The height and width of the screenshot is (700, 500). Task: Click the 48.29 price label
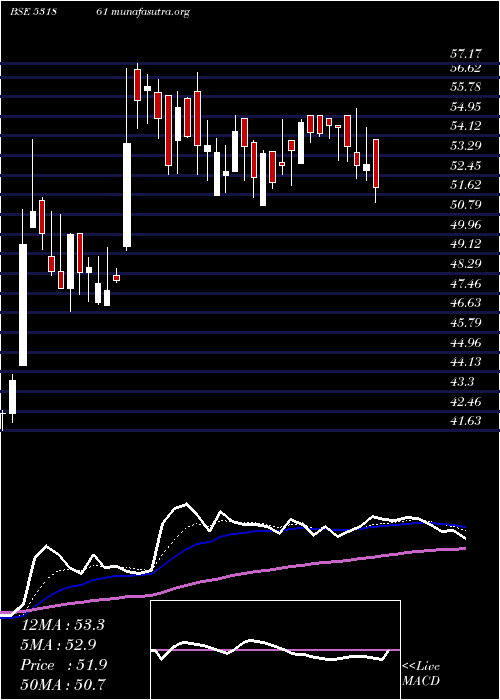pyautogui.click(x=466, y=264)
